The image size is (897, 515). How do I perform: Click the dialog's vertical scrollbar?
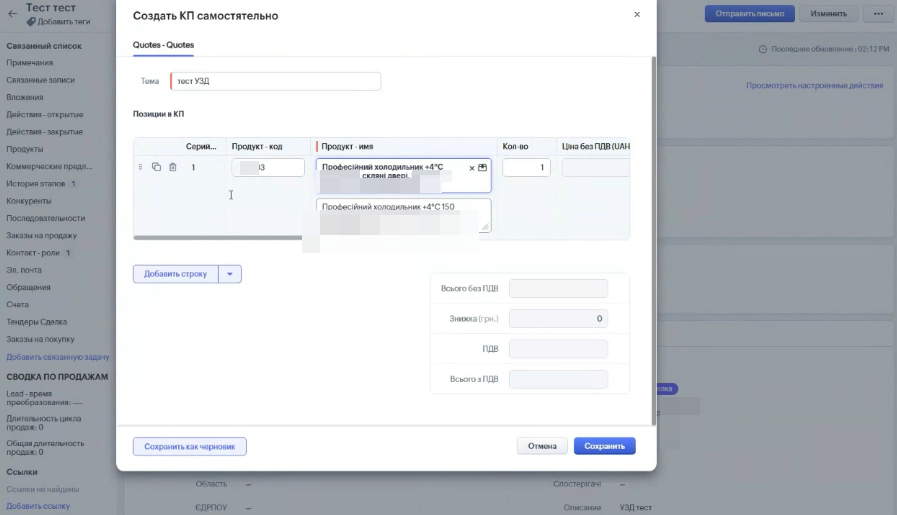tap(654, 240)
